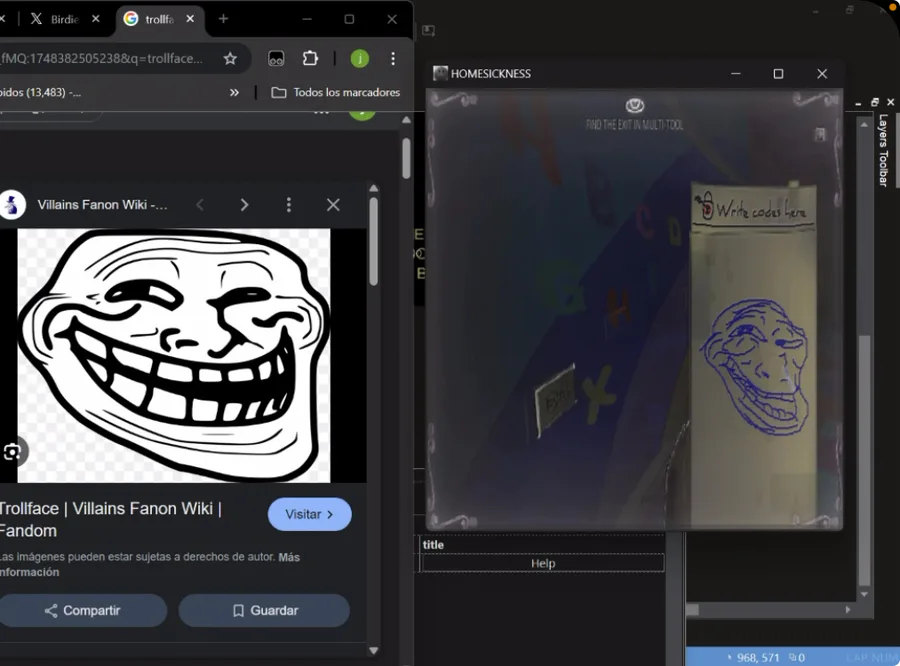Click the 968, 571 coordinates in the status bar
The width and height of the screenshot is (900, 666).
coord(758,658)
